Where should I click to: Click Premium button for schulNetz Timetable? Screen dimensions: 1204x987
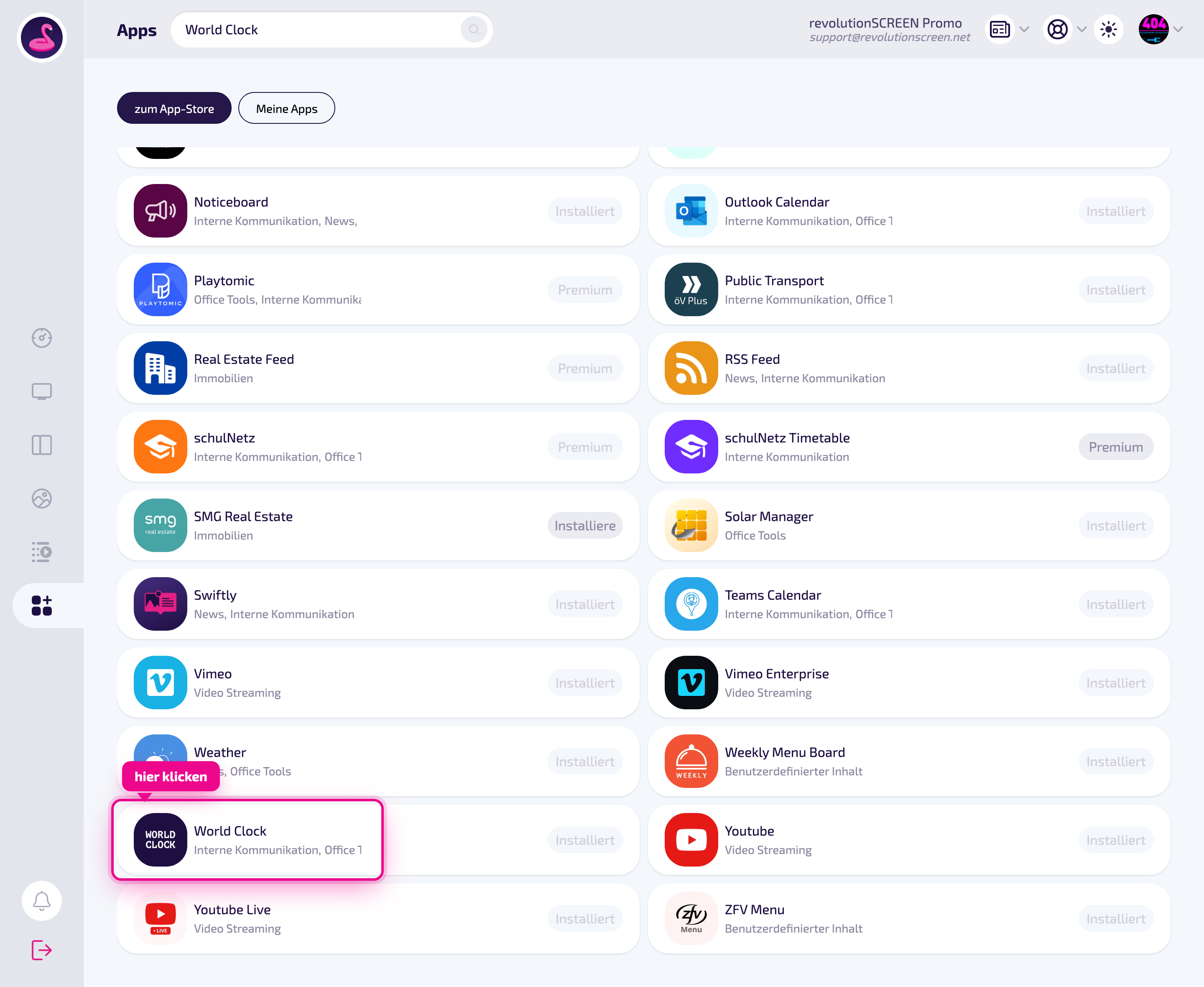coord(1115,447)
